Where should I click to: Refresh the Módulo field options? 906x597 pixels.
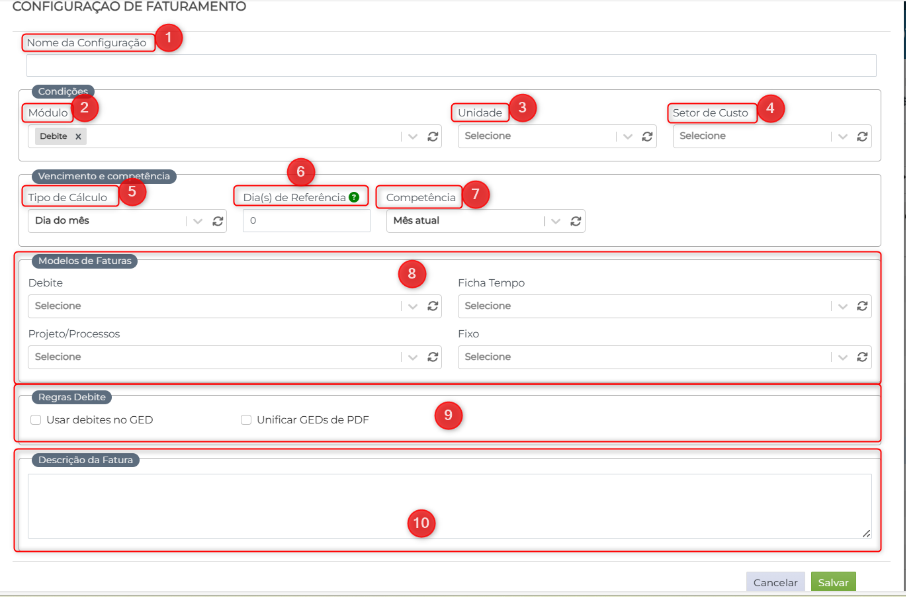point(433,136)
